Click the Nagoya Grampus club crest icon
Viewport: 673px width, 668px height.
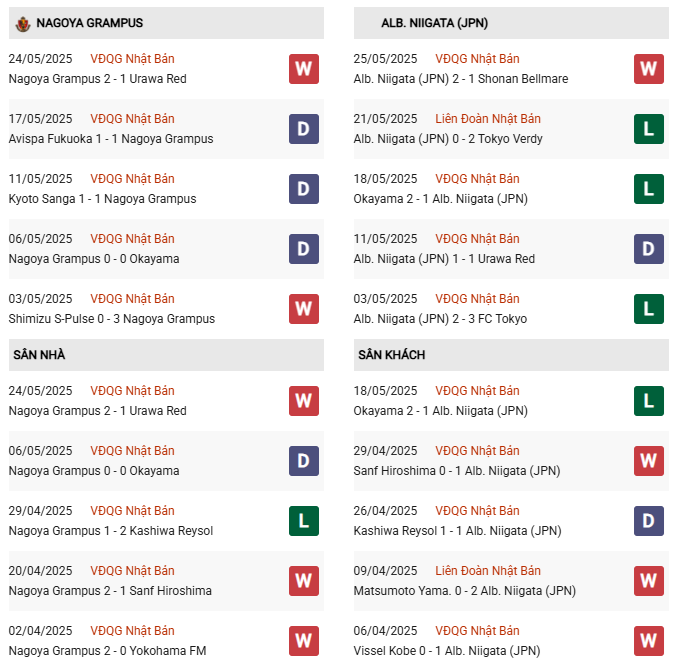(x=23, y=24)
